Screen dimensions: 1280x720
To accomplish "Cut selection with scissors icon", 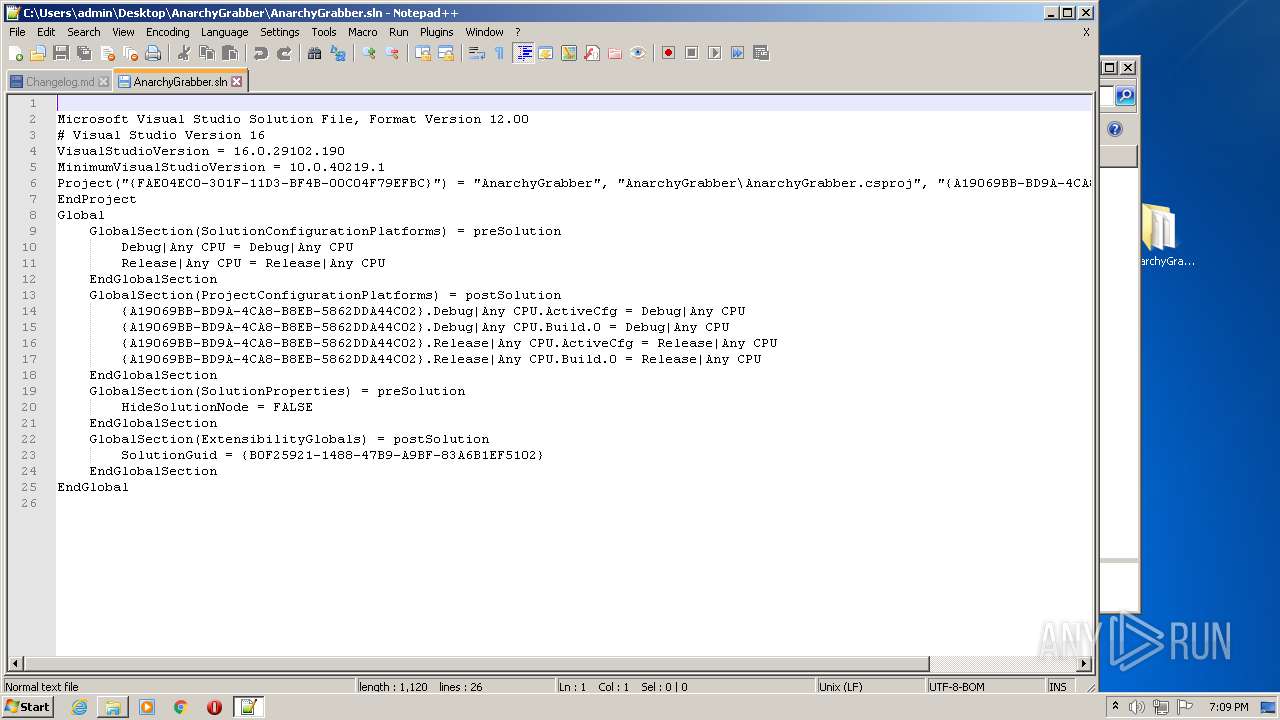I will [x=184, y=53].
